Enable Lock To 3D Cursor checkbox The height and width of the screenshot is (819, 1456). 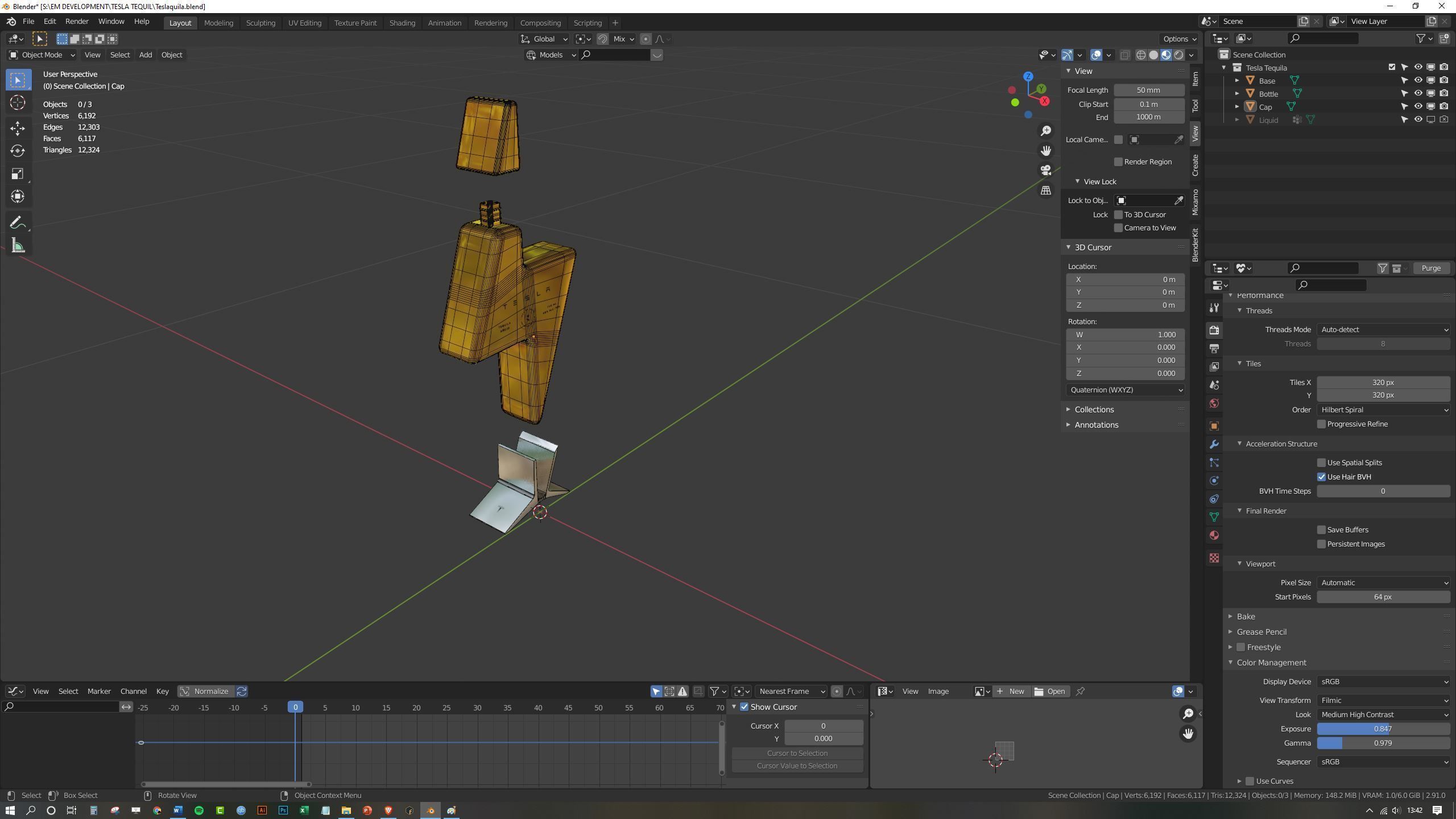point(1118,214)
